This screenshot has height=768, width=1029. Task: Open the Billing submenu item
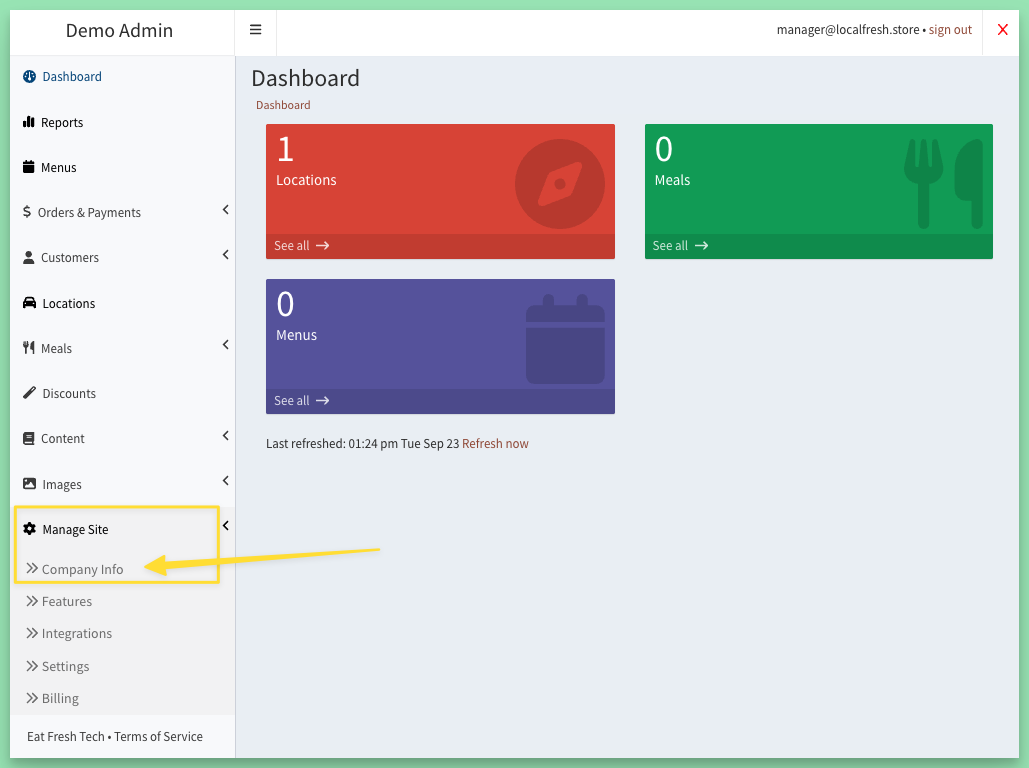[x=52, y=698]
